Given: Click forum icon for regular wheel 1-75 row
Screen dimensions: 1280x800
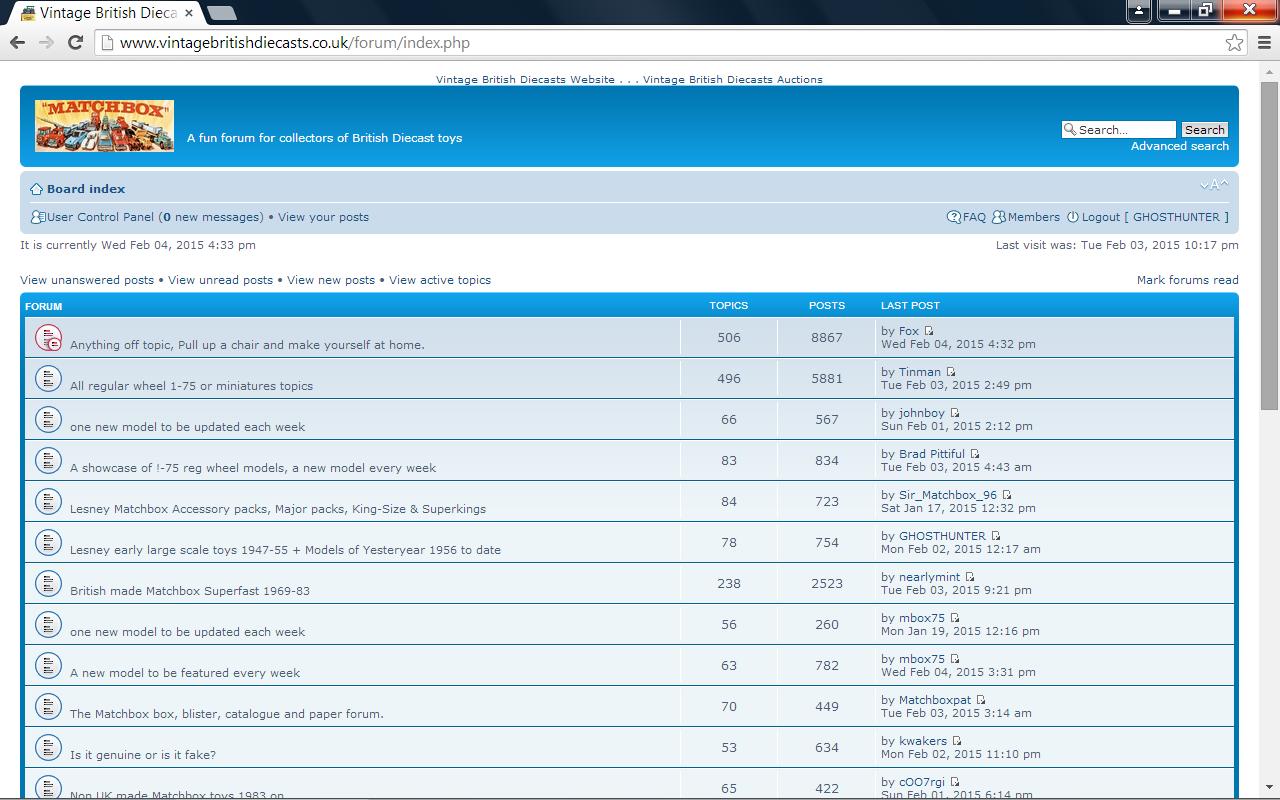Looking at the screenshot, I should coord(48,378).
